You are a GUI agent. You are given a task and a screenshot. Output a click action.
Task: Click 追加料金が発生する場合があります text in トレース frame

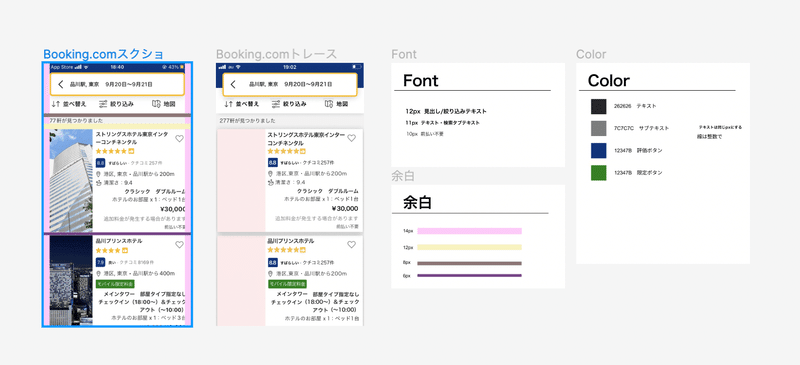click(x=316, y=218)
